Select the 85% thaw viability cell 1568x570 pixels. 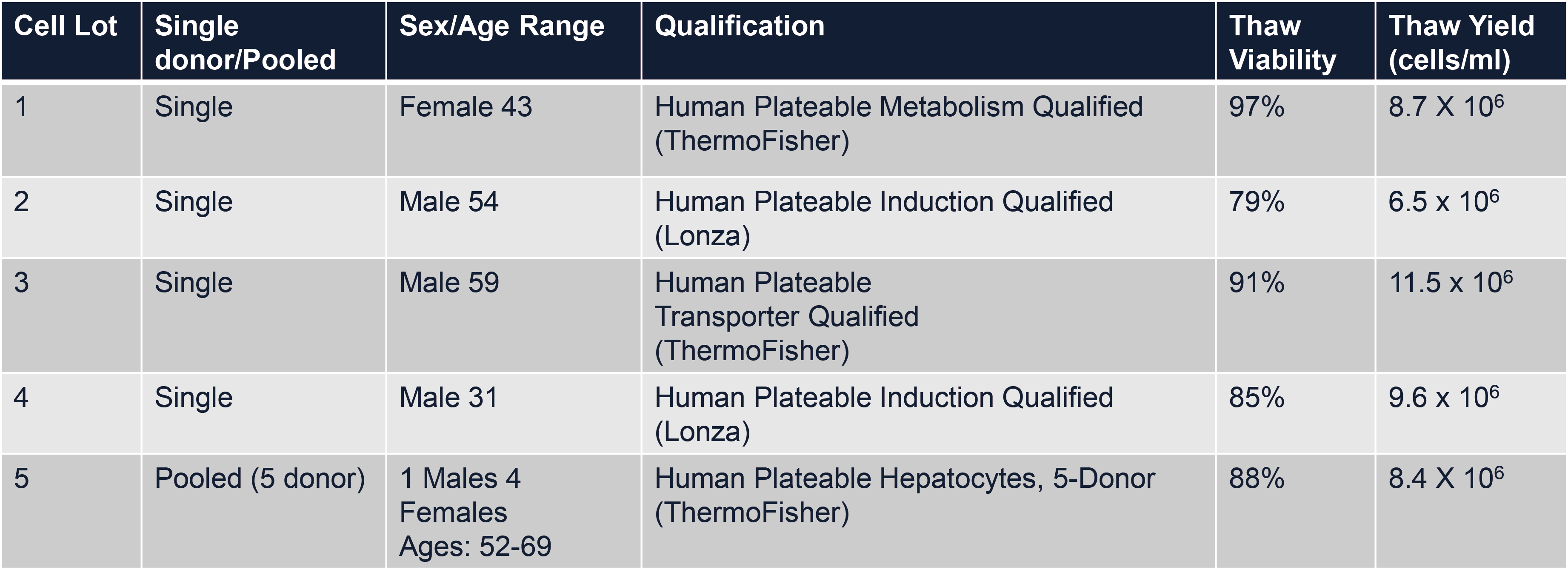(1257, 398)
